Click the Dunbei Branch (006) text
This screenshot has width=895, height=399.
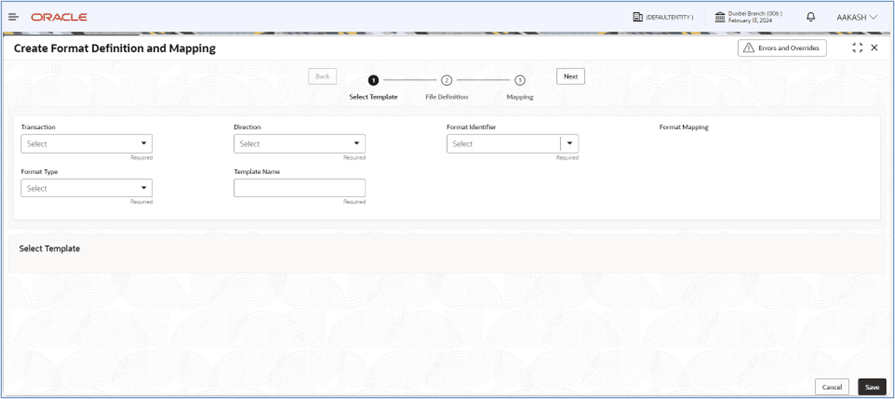click(755, 13)
